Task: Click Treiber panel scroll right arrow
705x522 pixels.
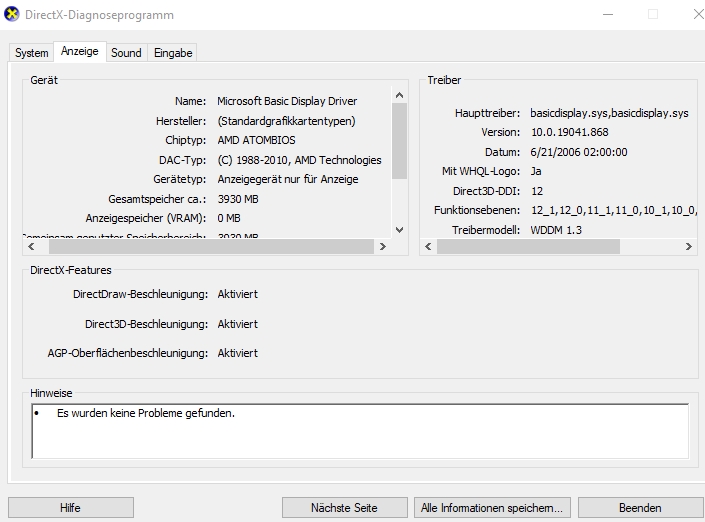Action: (688, 246)
